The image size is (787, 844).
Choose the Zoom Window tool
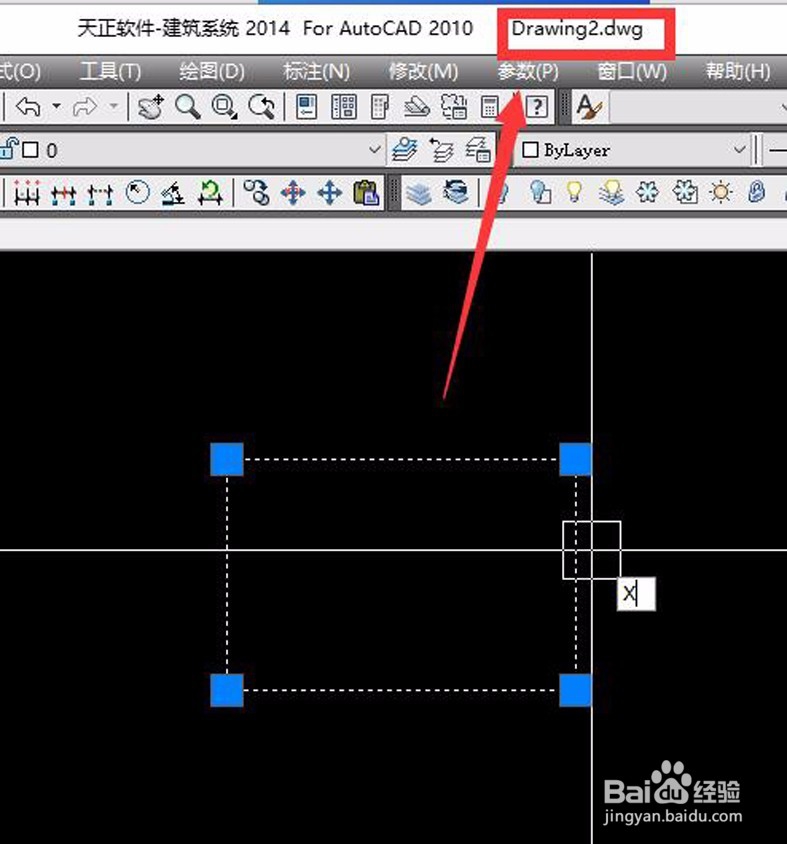224,107
